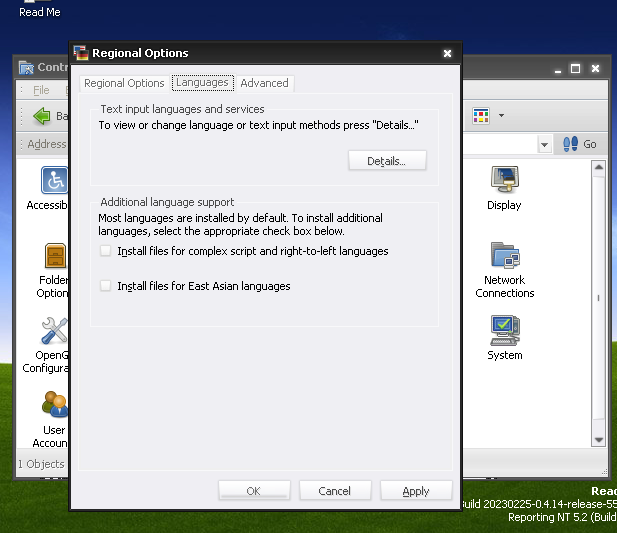This screenshot has width=617, height=533.
Task: Open the User Accounts icon
Action: click(x=55, y=404)
